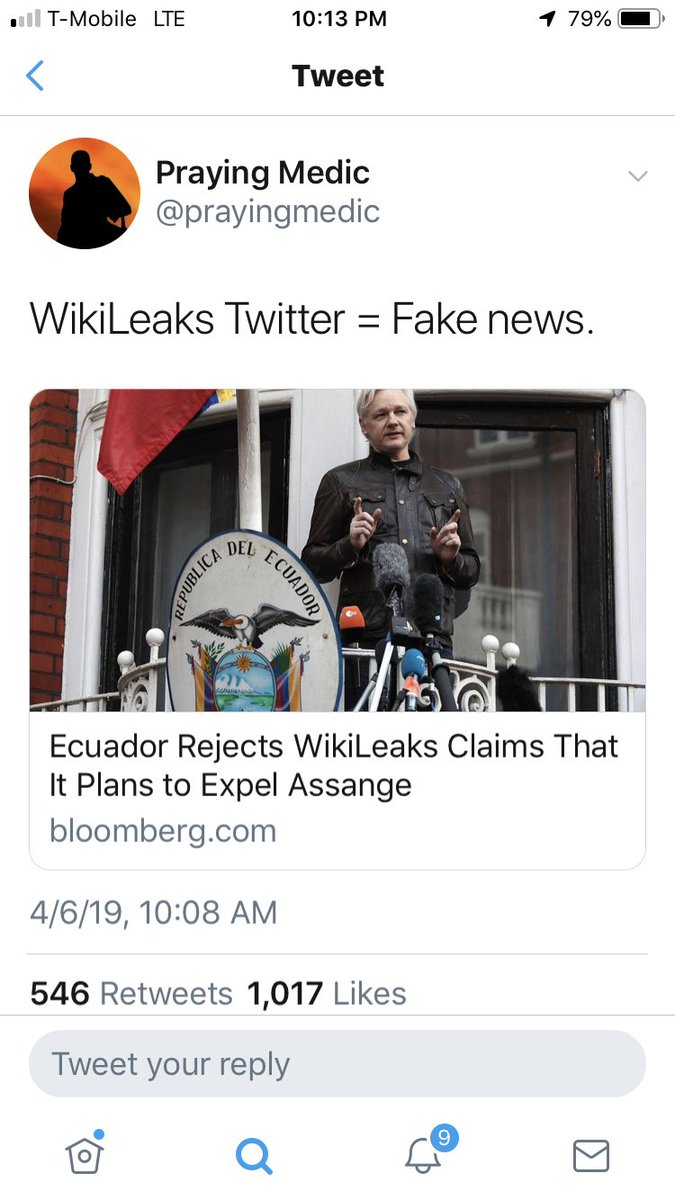Open the Messages envelope icon

(591, 1156)
